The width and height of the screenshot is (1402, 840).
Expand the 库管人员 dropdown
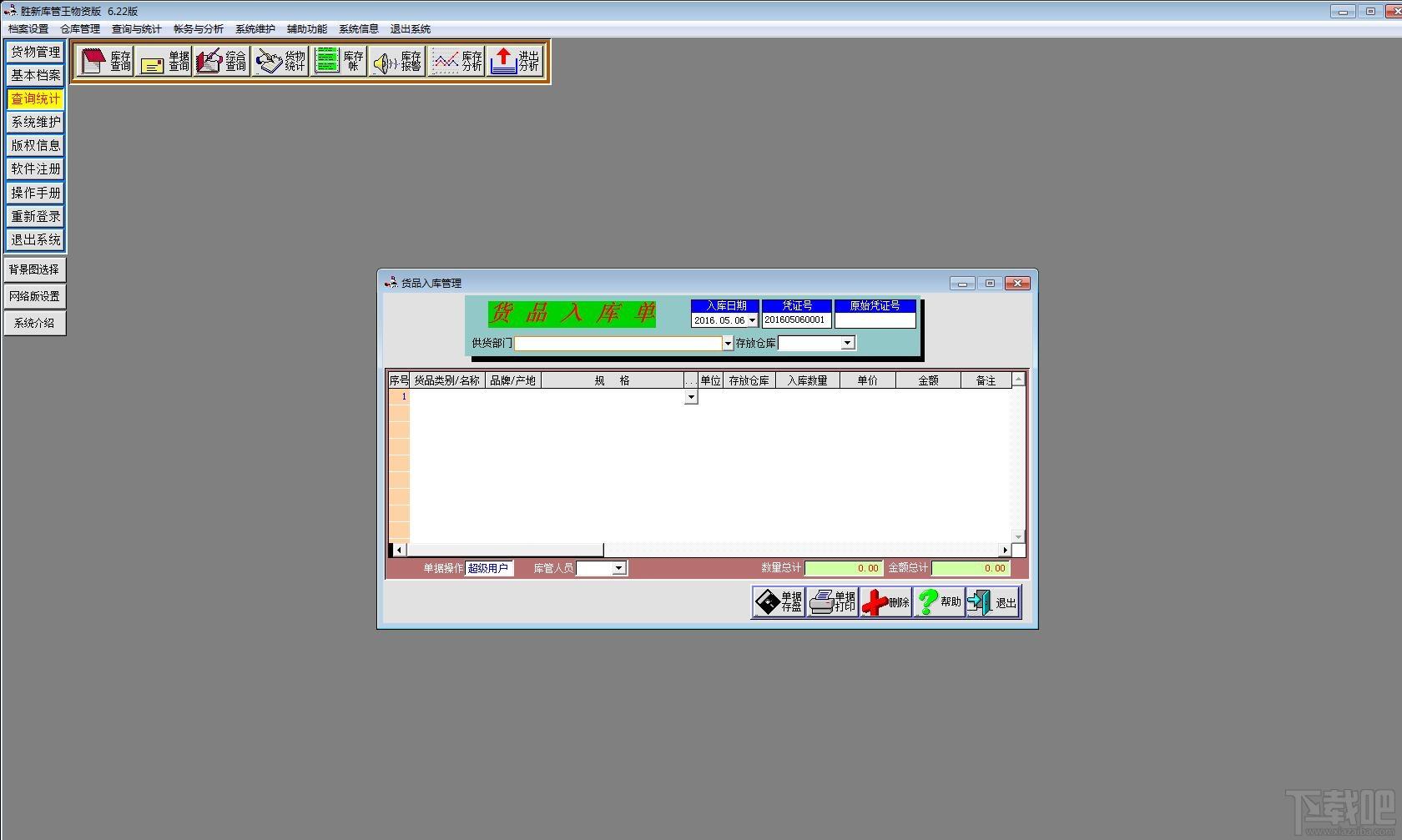(618, 568)
